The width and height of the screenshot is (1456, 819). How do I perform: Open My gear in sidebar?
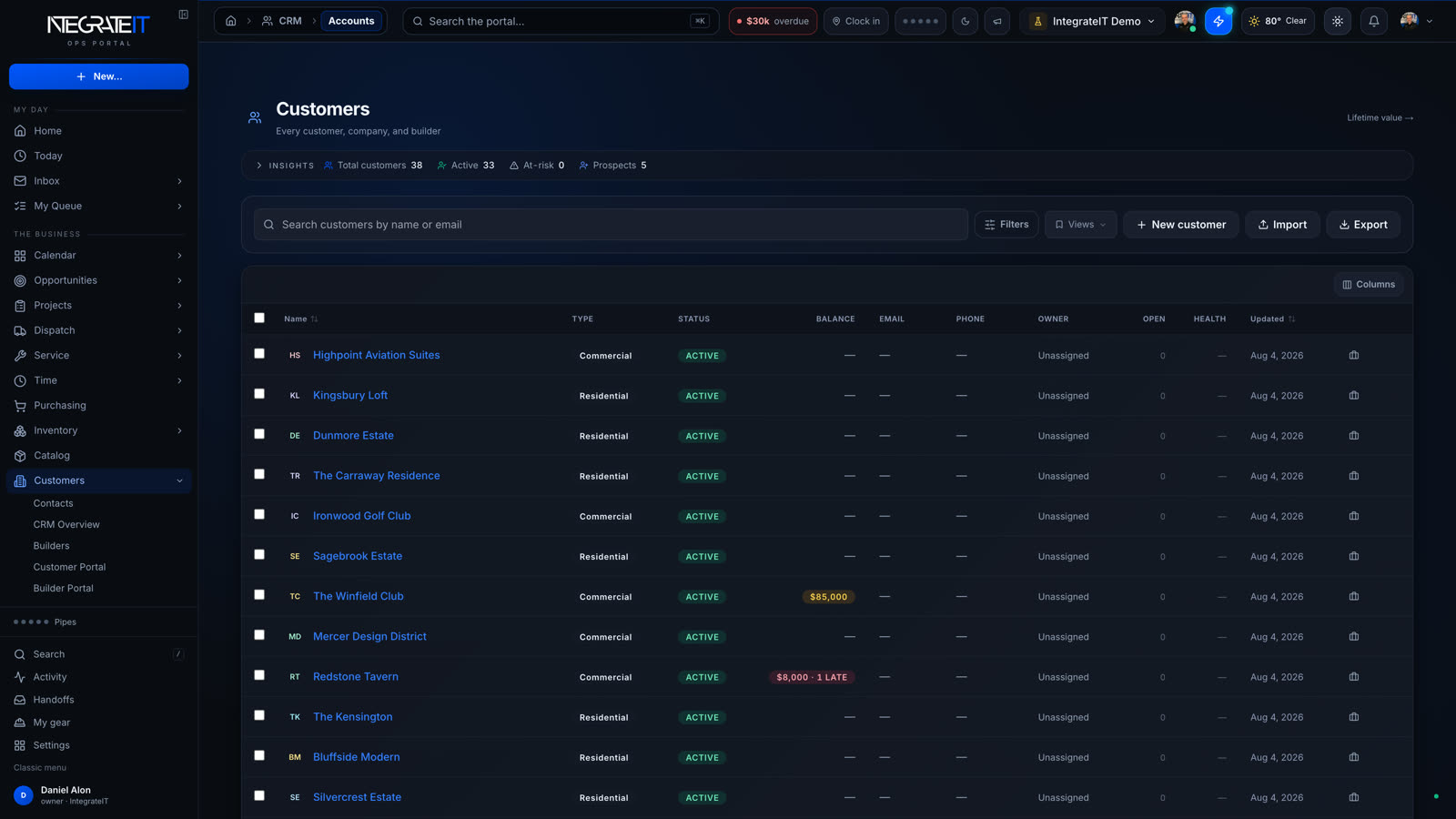coord(98,723)
